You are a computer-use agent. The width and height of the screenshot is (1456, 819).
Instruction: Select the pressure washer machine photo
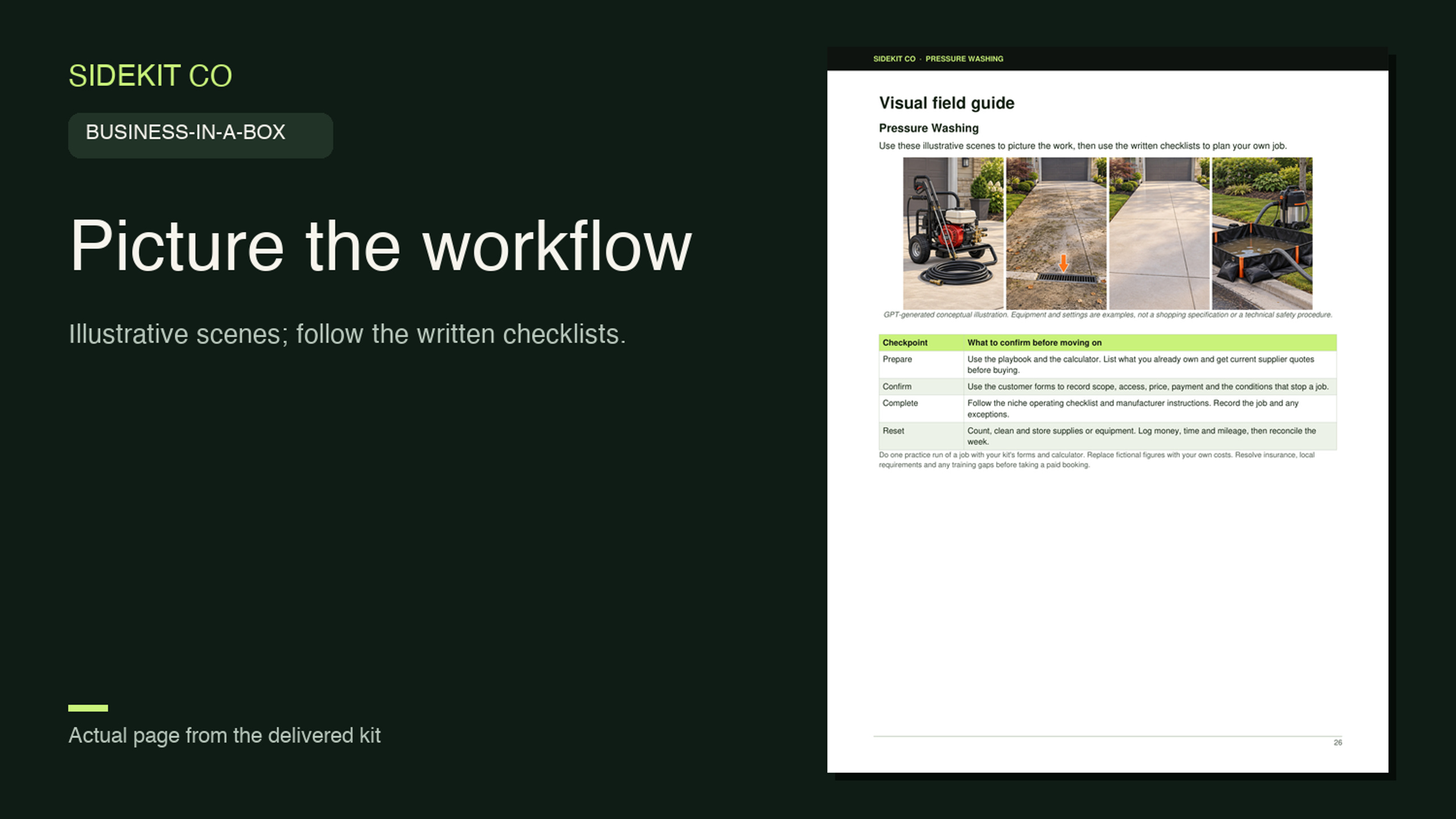(953, 233)
